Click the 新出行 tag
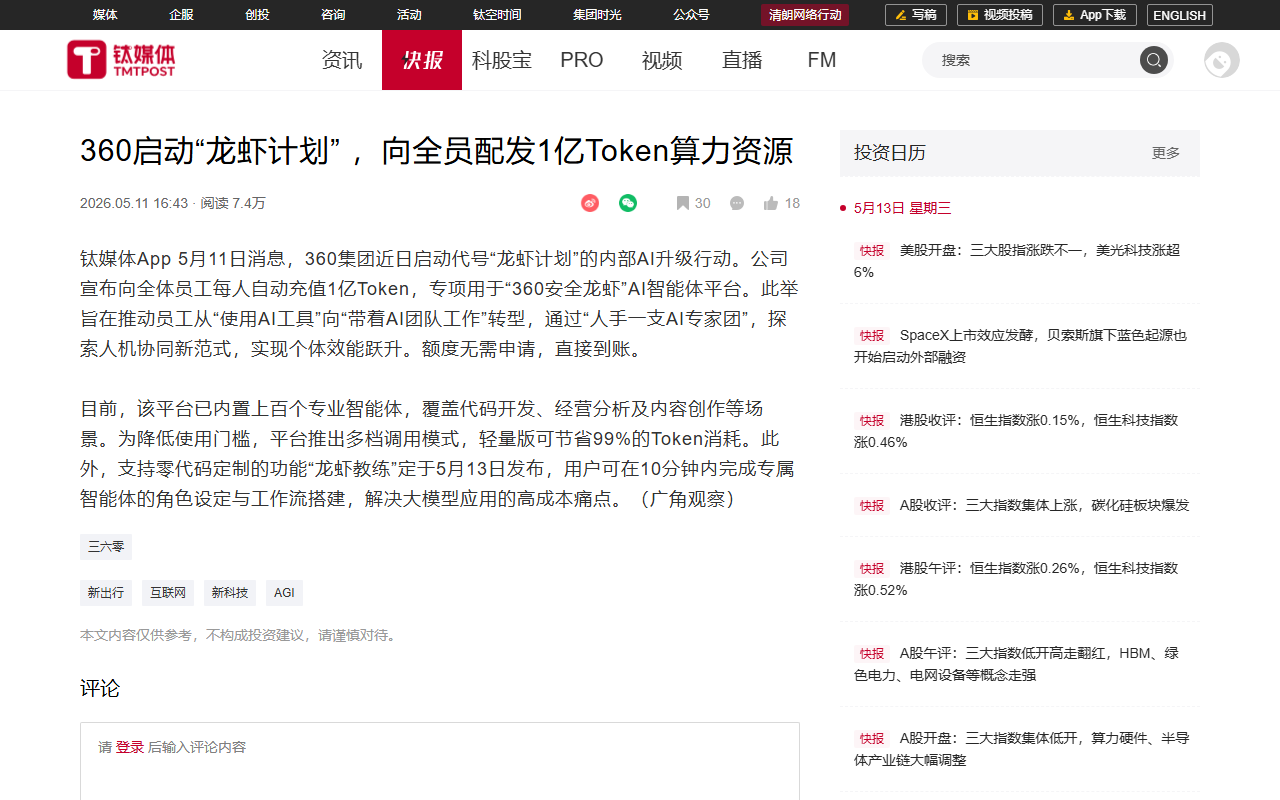The image size is (1280, 800). (x=106, y=593)
